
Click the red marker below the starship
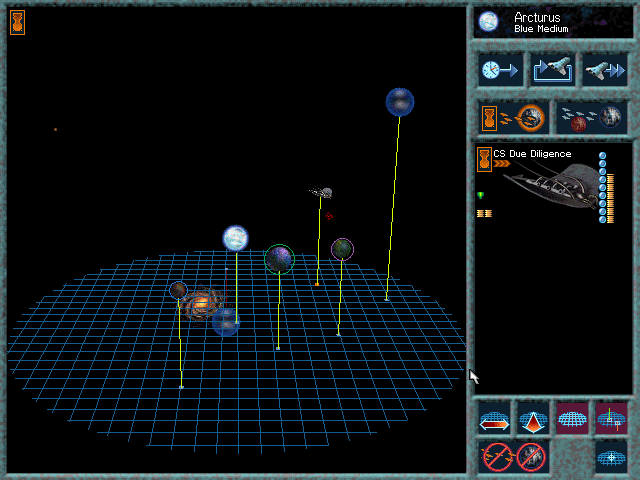click(x=329, y=216)
